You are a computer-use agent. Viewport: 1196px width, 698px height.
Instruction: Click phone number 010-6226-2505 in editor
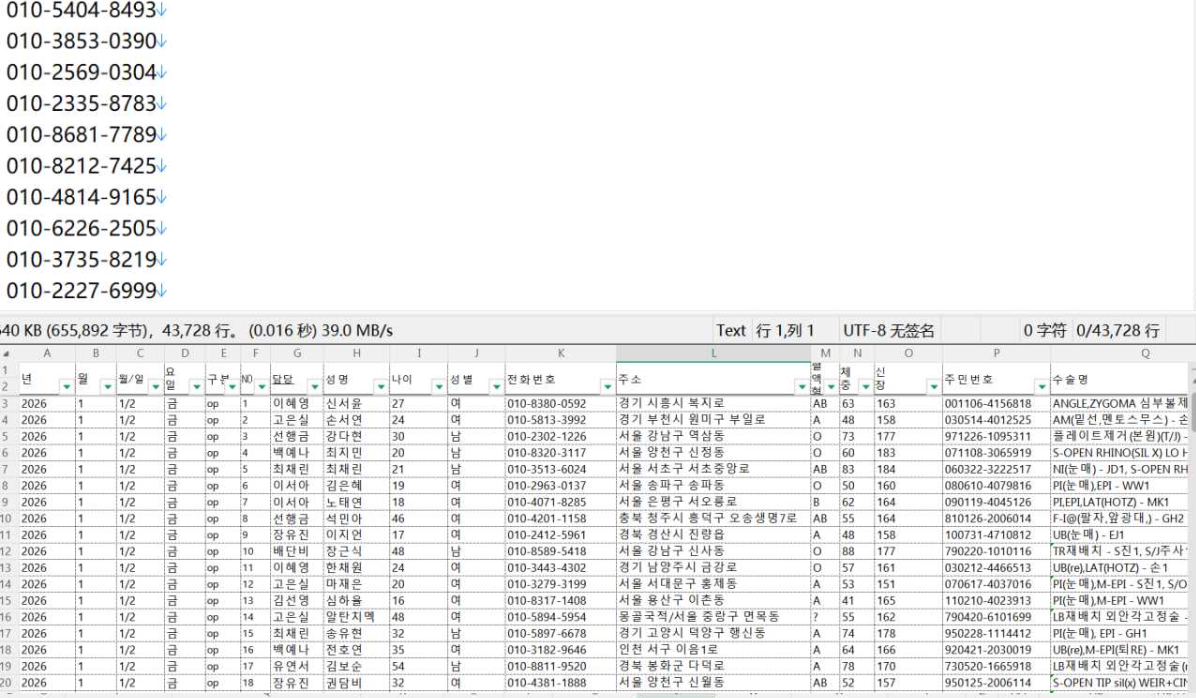pyautogui.click(x=82, y=229)
